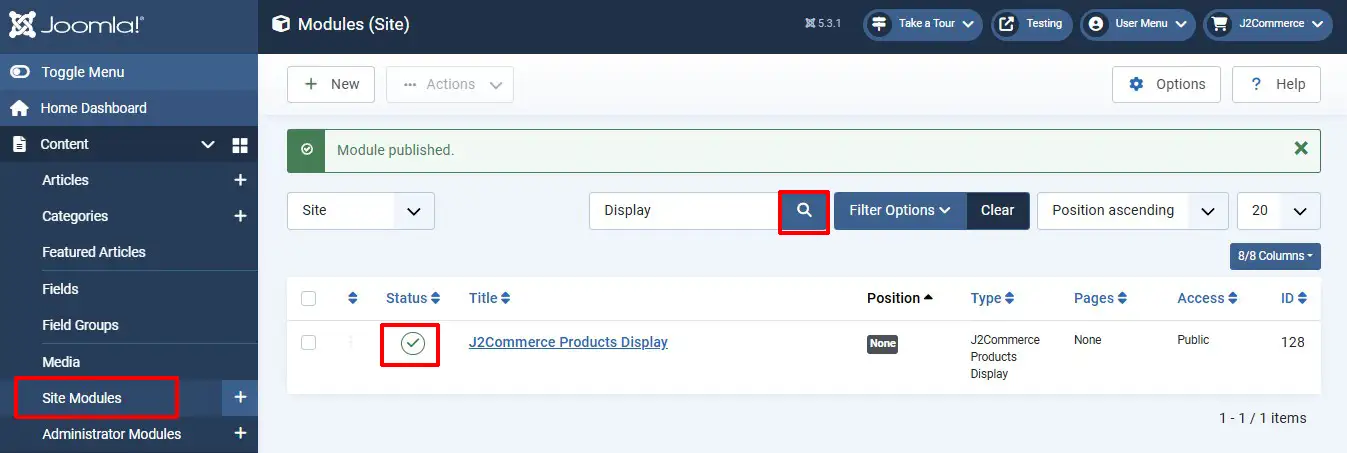Open module Options
The width and height of the screenshot is (1347, 453).
tap(1166, 84)
